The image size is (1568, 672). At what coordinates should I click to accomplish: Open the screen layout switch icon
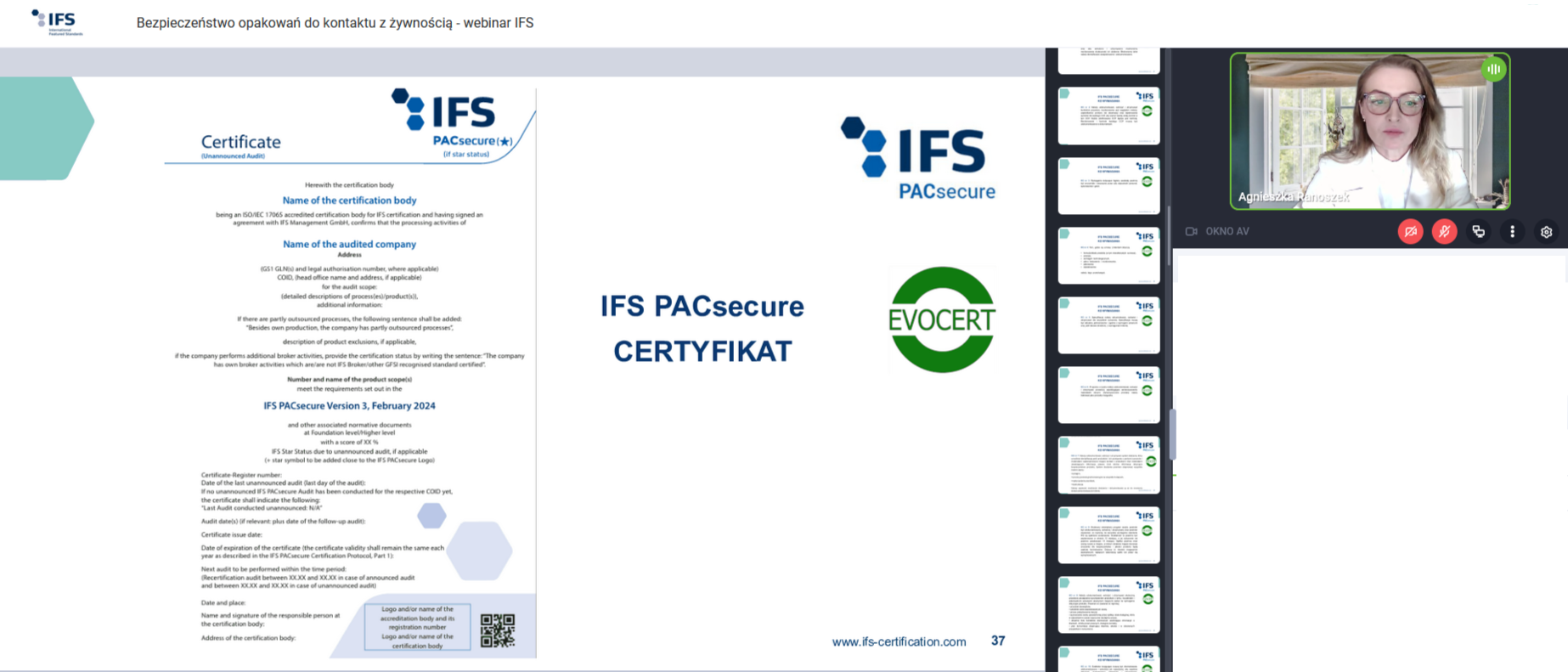[x=1478, y=231]
